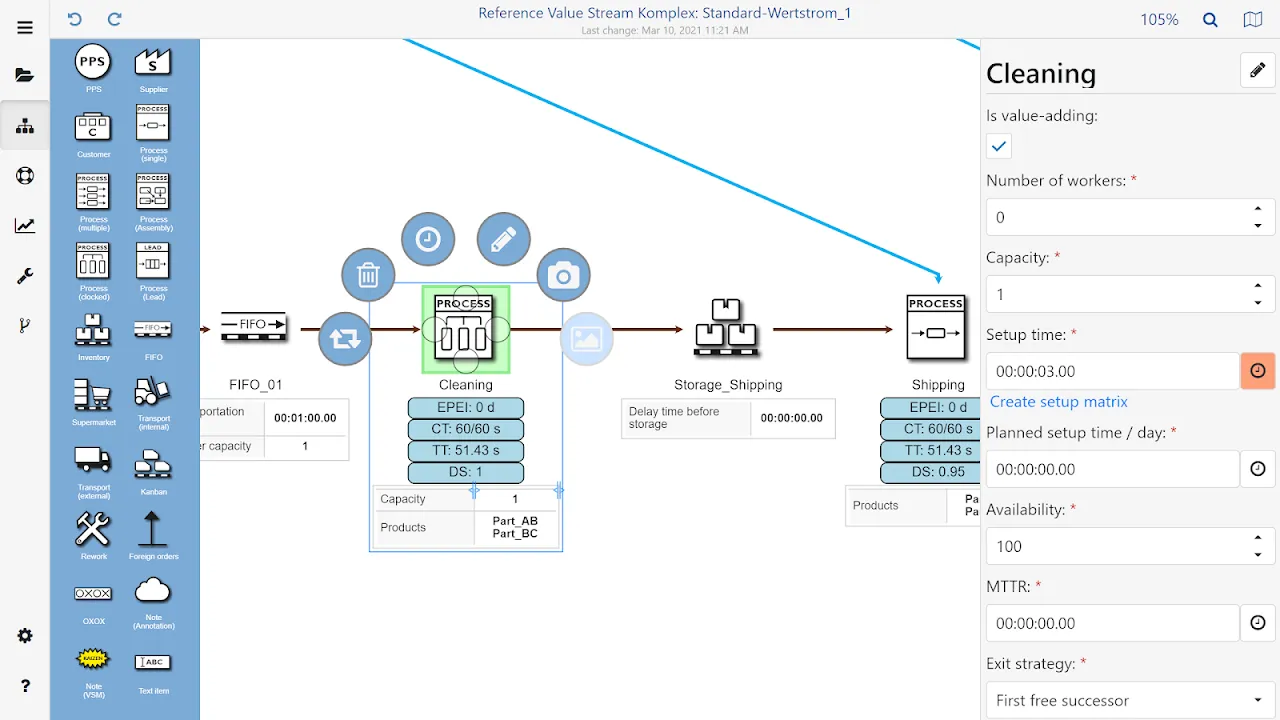Click the swap arrows circle button

tap(345, 339)
